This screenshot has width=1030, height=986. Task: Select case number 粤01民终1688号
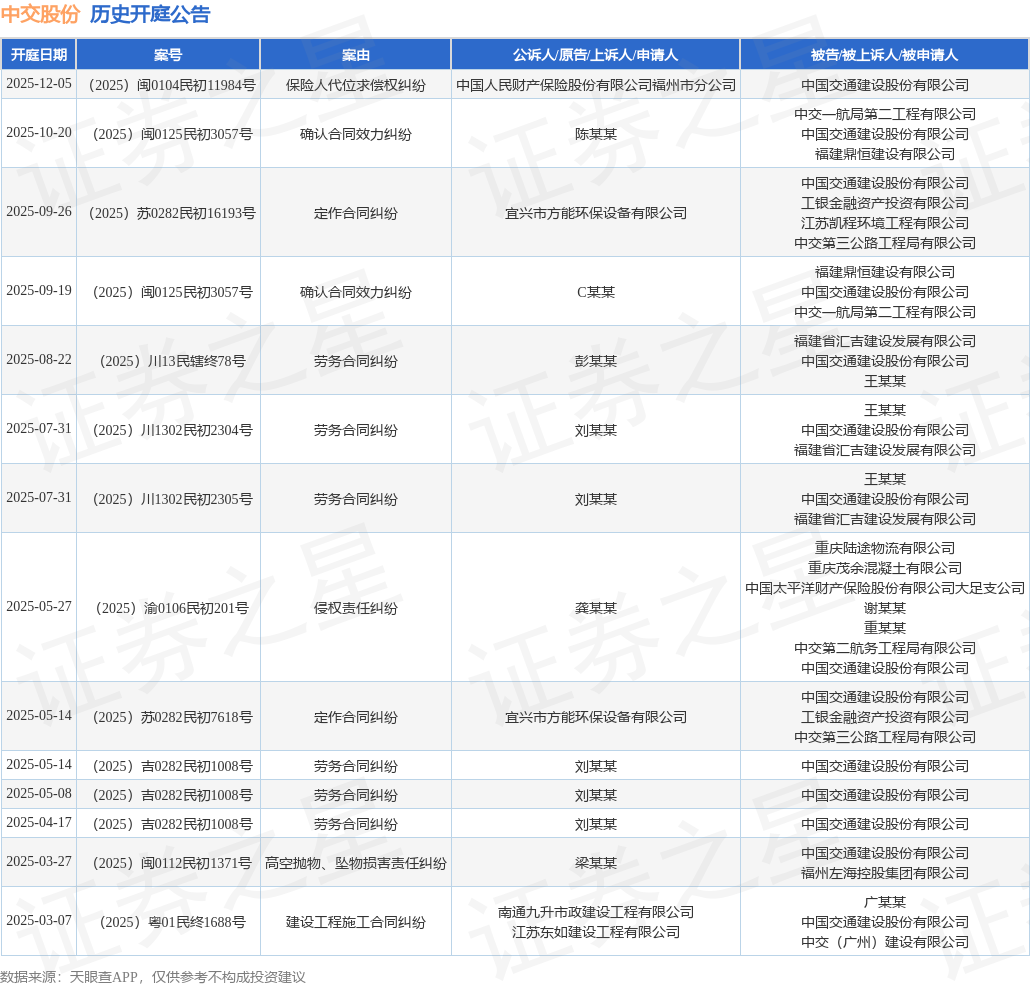(172, 922)
